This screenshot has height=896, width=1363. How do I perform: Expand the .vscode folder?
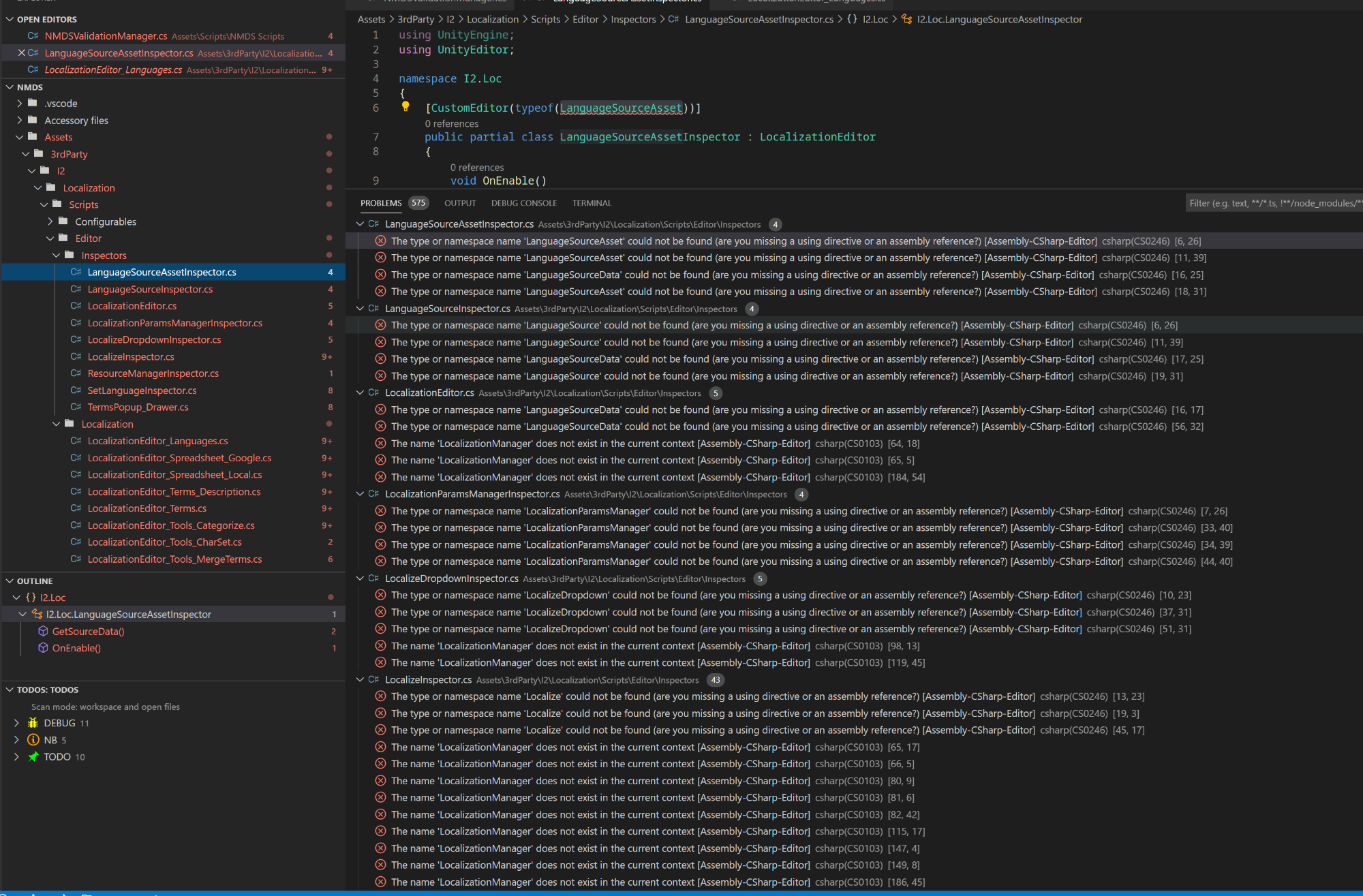[19, 104]
